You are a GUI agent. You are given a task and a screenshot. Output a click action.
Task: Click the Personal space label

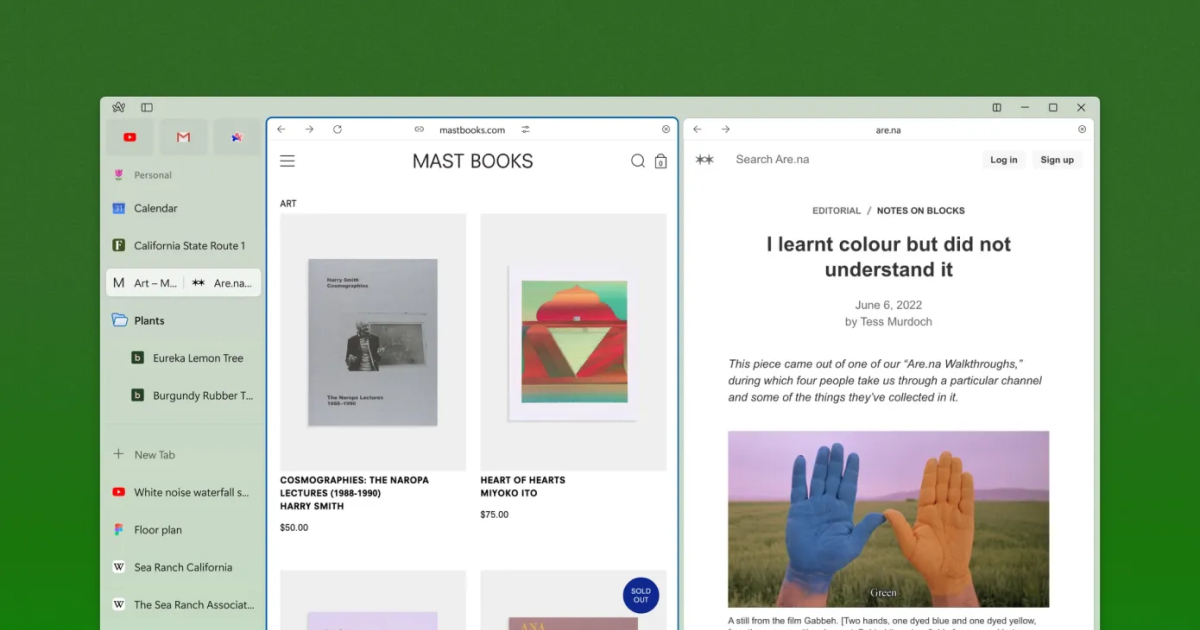153,175
